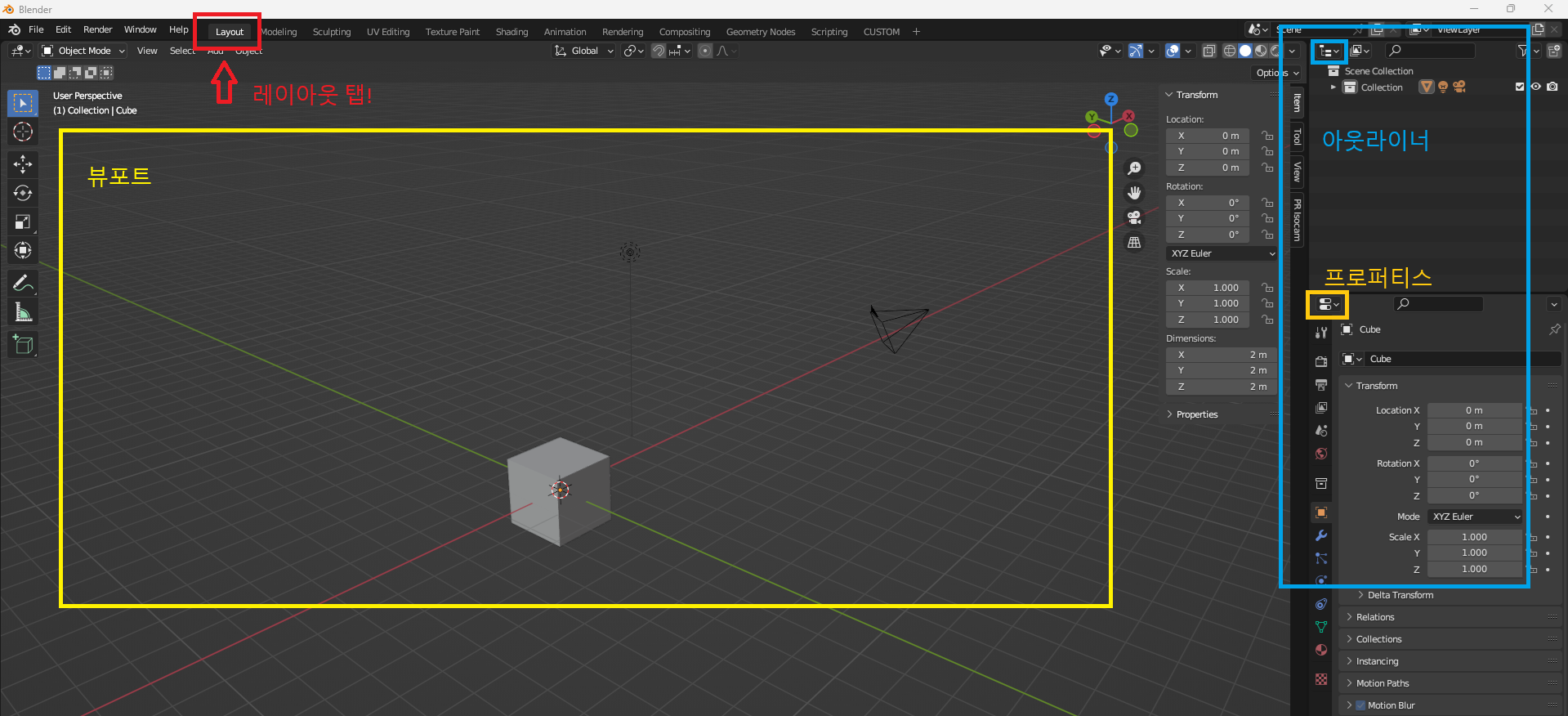Open the Tool properties tab icon
The height and width of the screenshot is (716, 1568).
tap(1321, 333)
